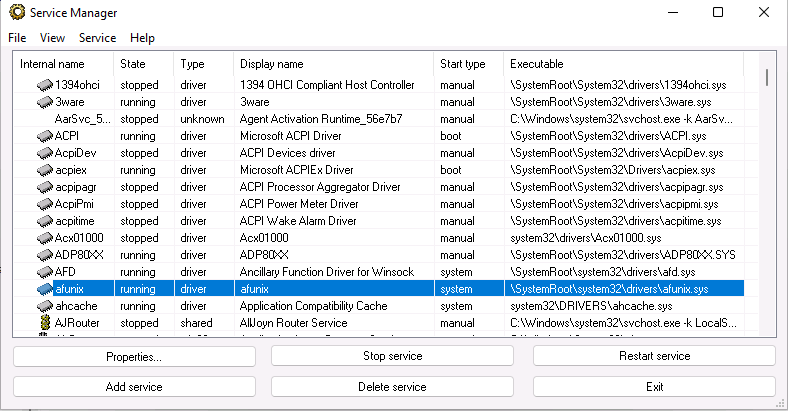Click the Restart service button
This screenshot has width=788, height=411.
tap(654, 356)
